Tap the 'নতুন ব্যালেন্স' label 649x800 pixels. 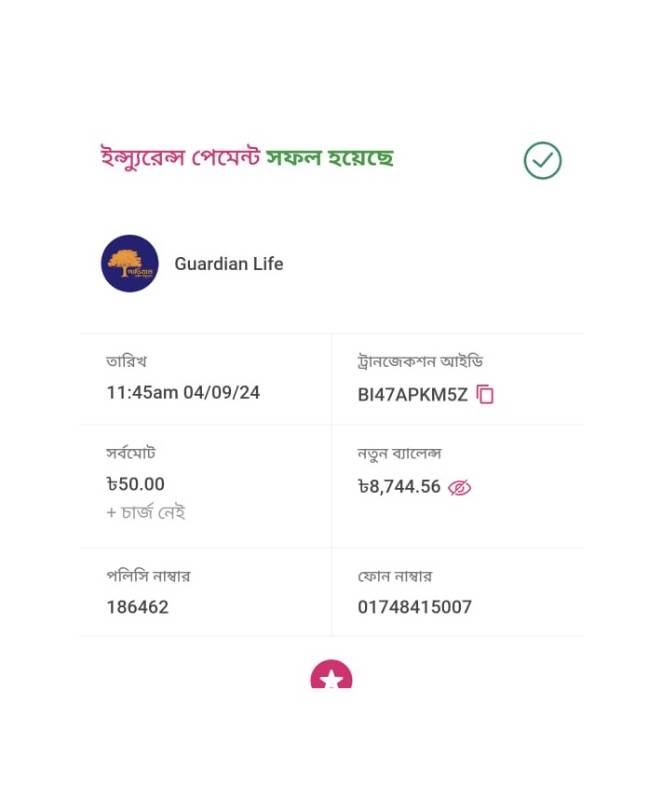click(x=399, y=453)
